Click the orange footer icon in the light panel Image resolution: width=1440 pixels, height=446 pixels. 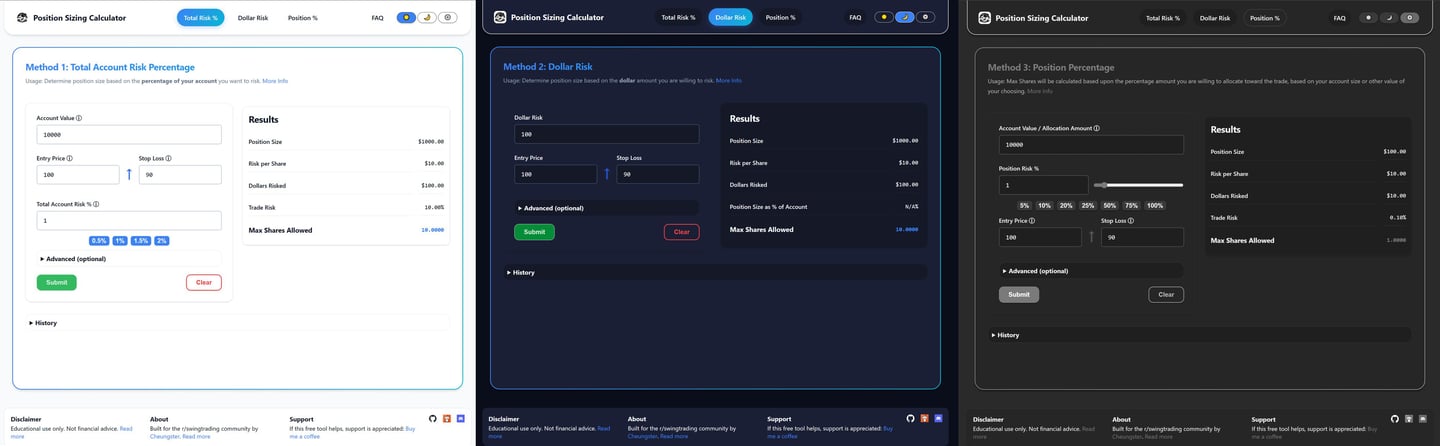(447, 418)
